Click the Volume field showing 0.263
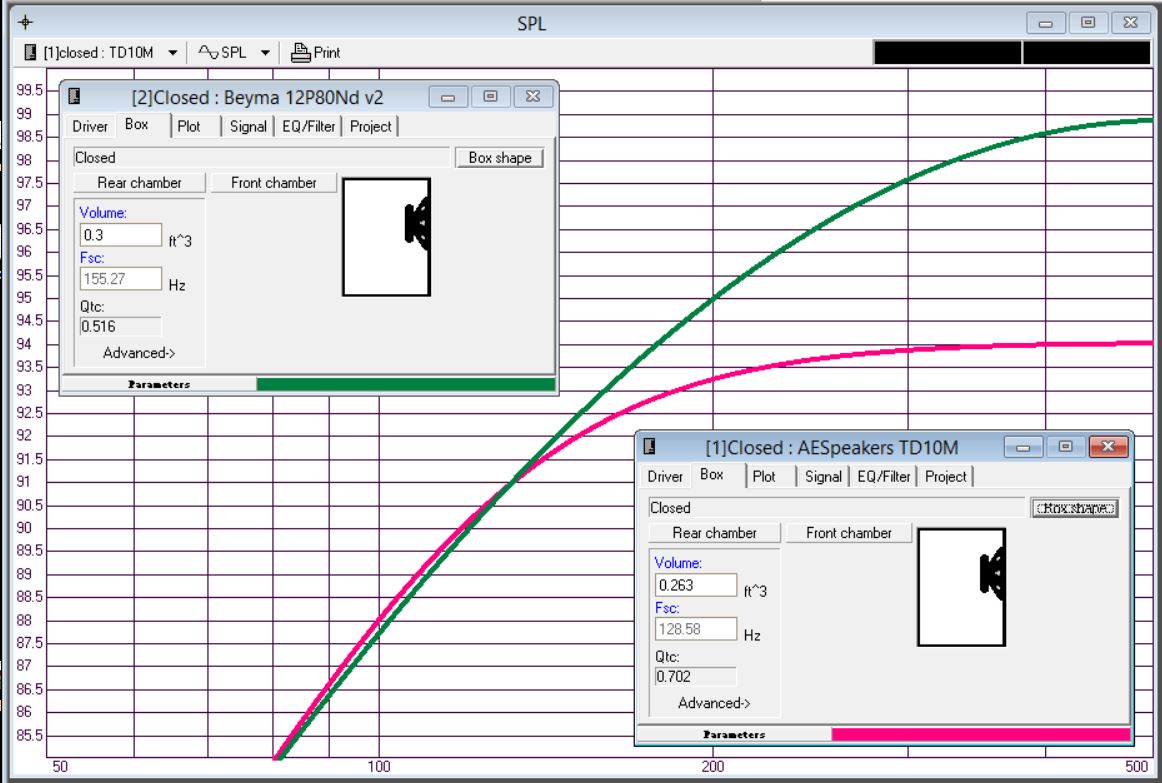The height and width of the screenshot is (783, 1162). (696, 585)
